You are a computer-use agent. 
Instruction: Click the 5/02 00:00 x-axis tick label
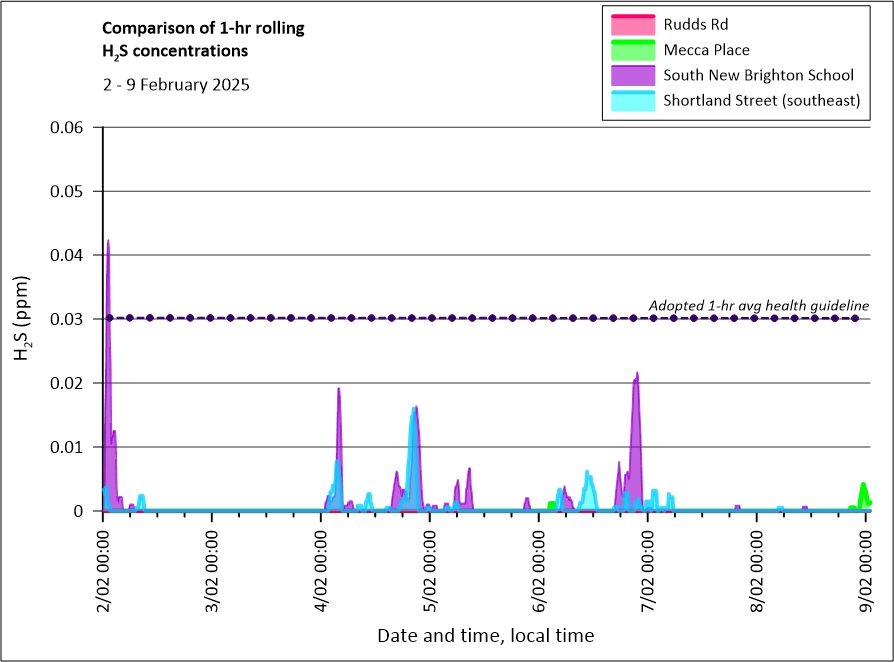click(x=431, y=565)
